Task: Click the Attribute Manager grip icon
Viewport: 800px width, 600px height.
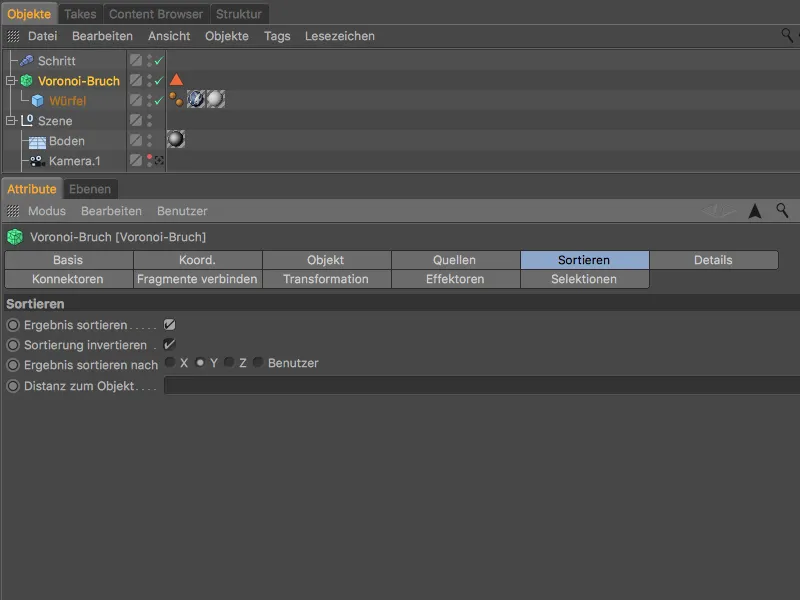Action: coord(13,211)
